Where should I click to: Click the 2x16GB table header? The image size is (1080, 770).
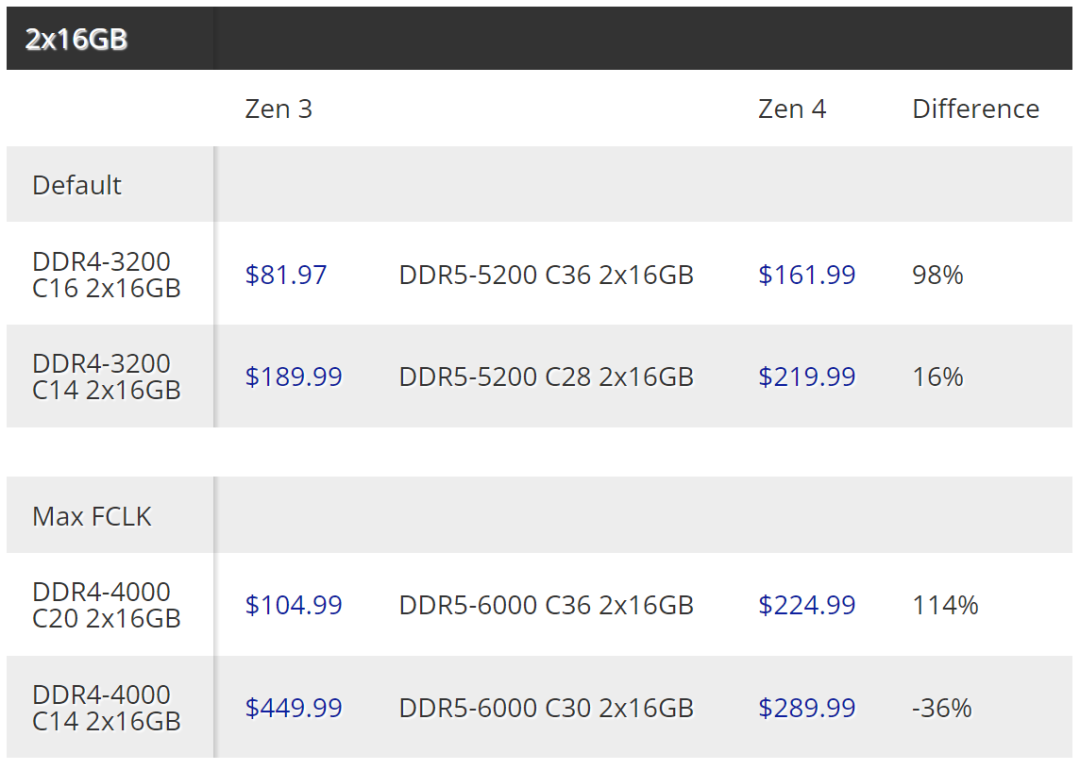point(77,41)
